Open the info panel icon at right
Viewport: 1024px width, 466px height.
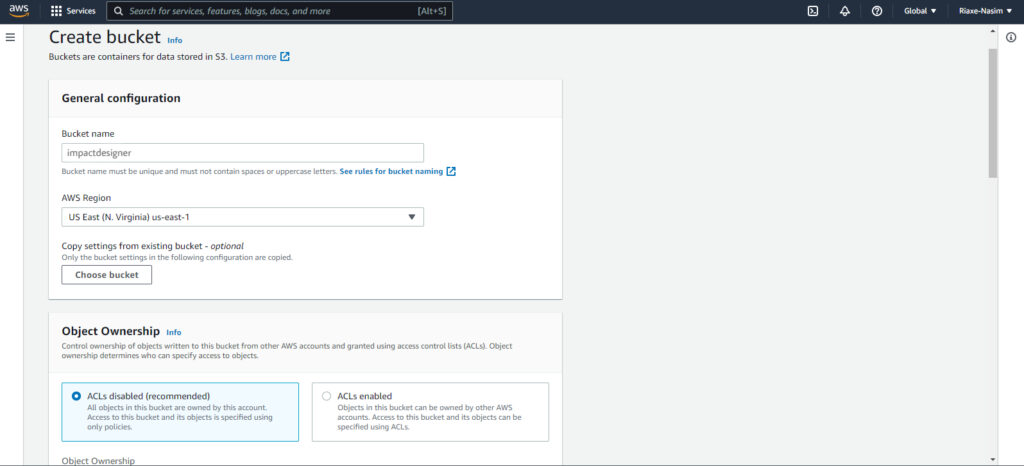coord(1011,37)
